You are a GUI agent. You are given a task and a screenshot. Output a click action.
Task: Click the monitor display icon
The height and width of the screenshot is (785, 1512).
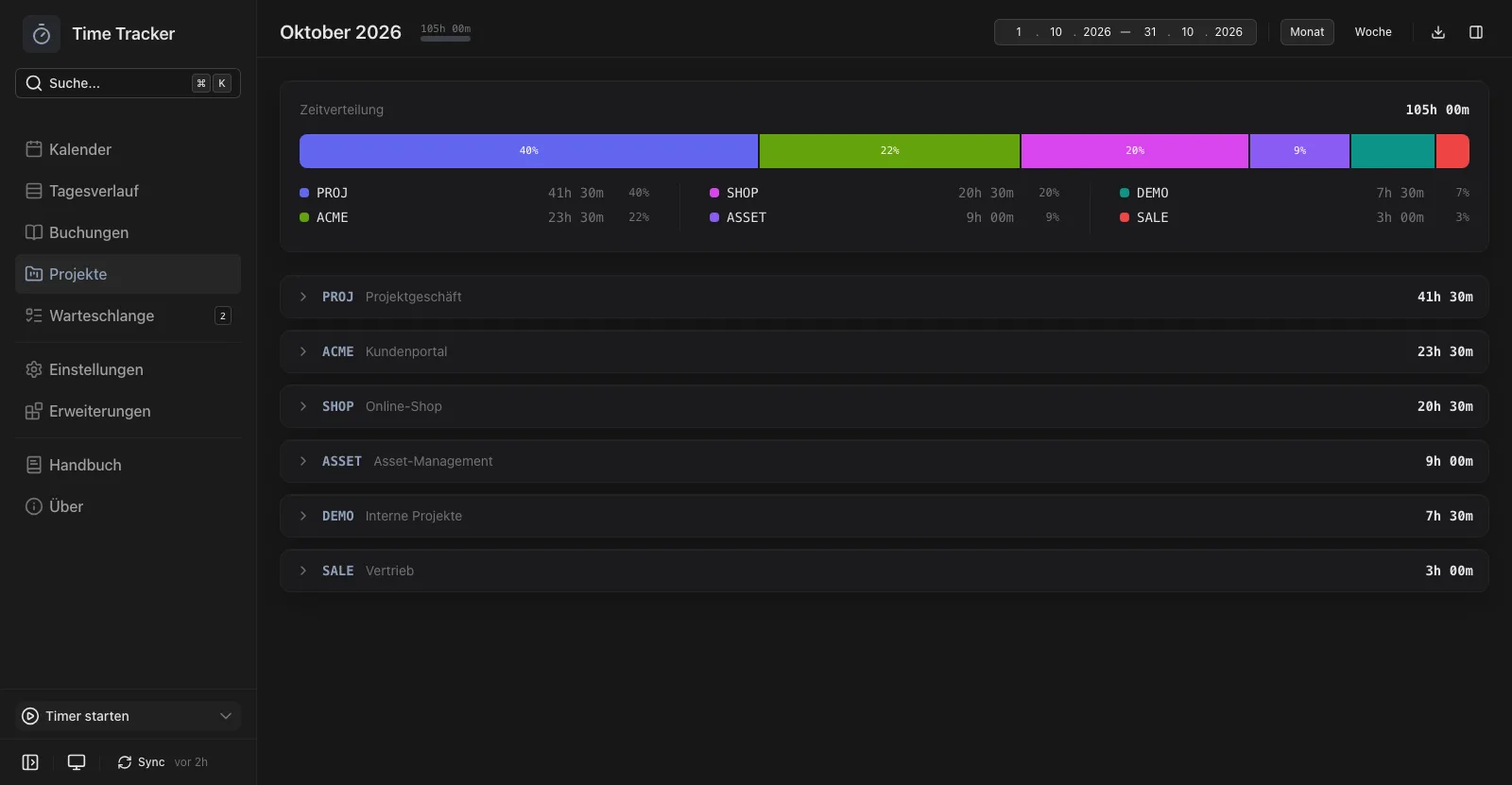click(77, 762)
